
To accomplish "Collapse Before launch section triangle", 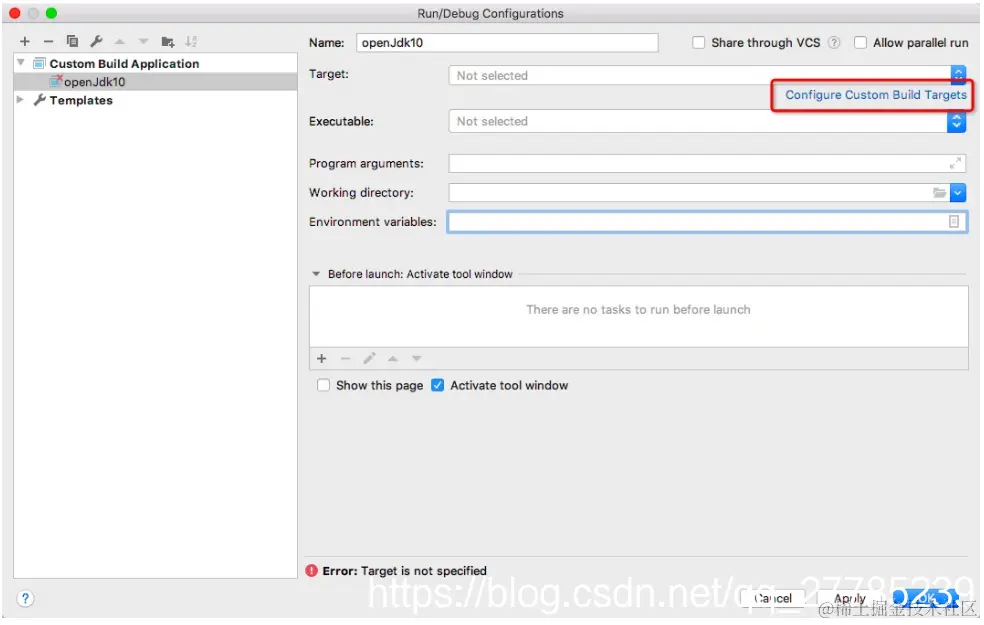I will pyautogui.click(x=316, y=274).
